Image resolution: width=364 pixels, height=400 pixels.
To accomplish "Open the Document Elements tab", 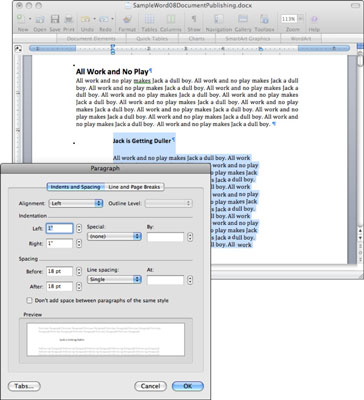I will click(x=91, y=39).
